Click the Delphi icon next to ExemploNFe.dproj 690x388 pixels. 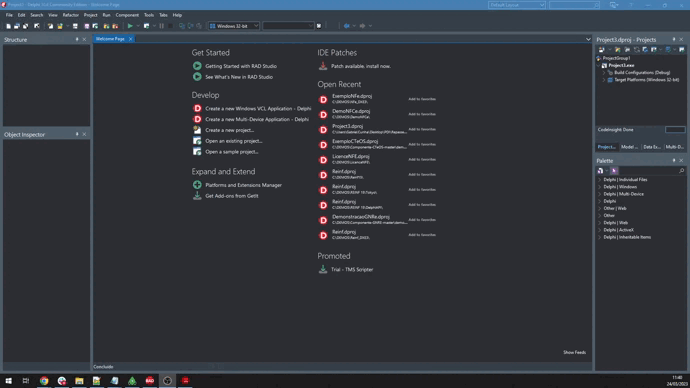tap(323, 99)
